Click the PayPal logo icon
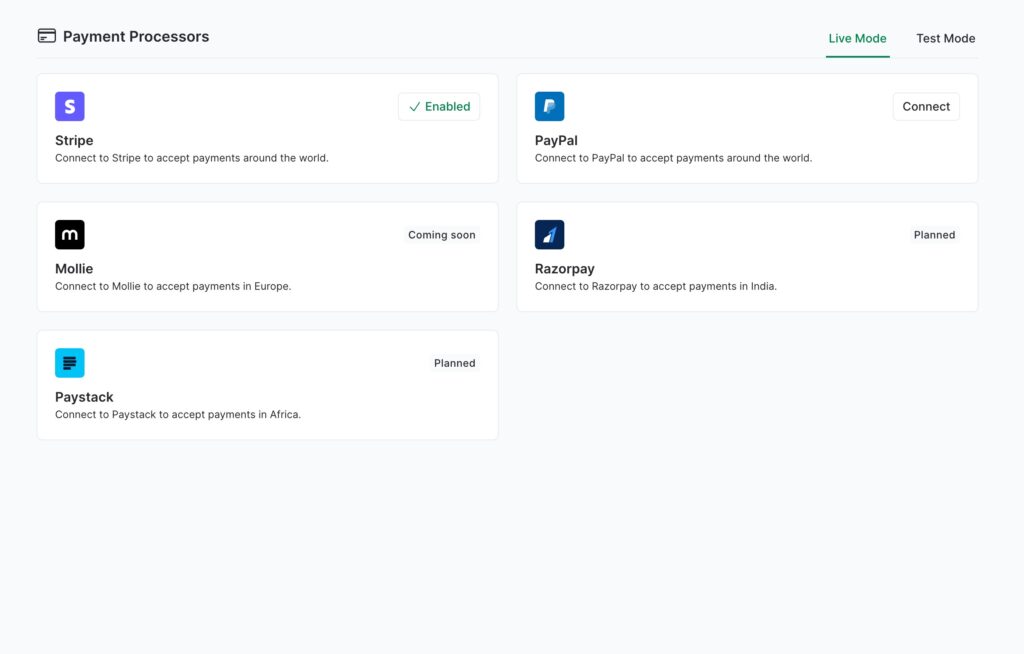This screenshot has height=654, width=1024. coord(549,106)
